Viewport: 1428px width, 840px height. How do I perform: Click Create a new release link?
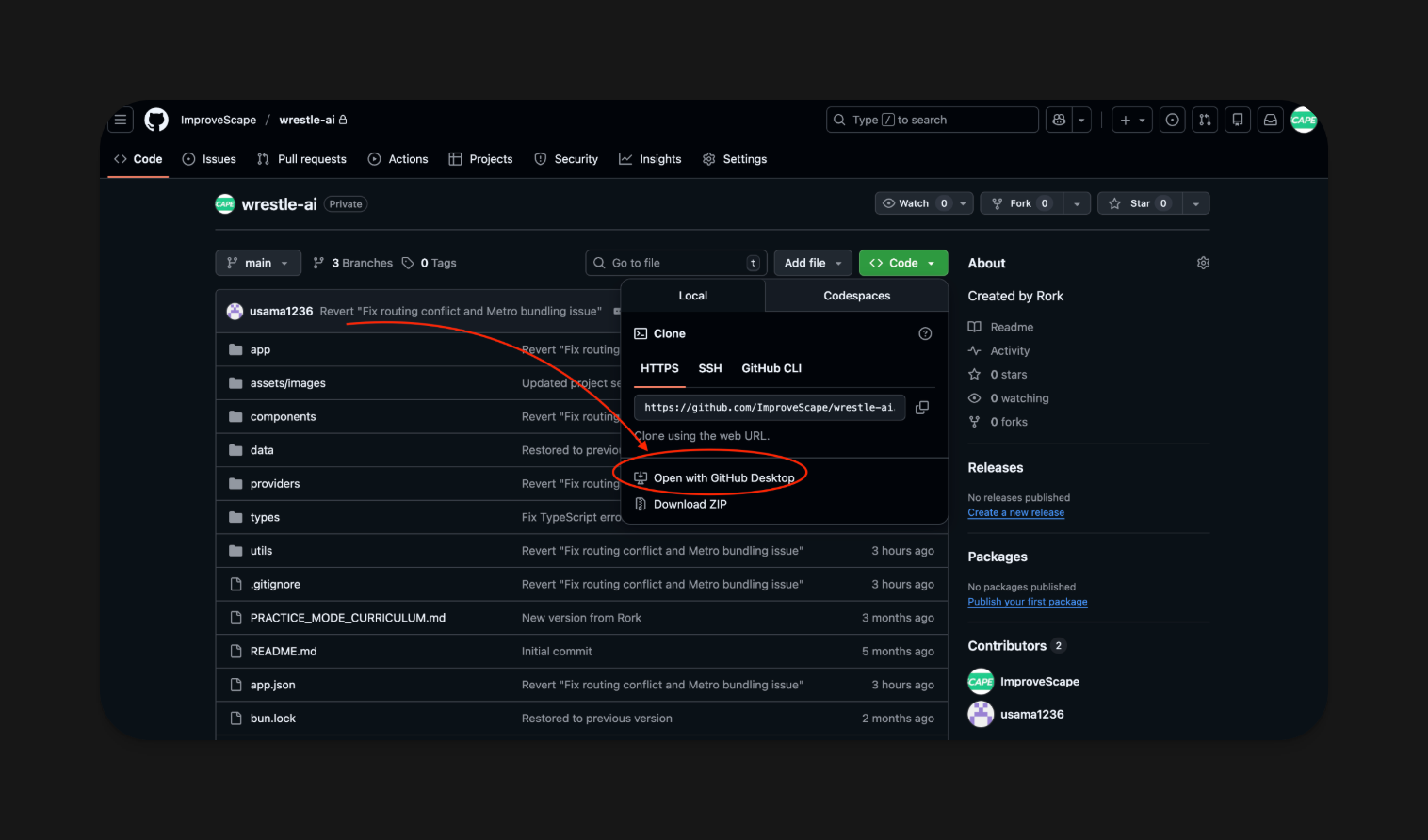[x=1015, y=513]
